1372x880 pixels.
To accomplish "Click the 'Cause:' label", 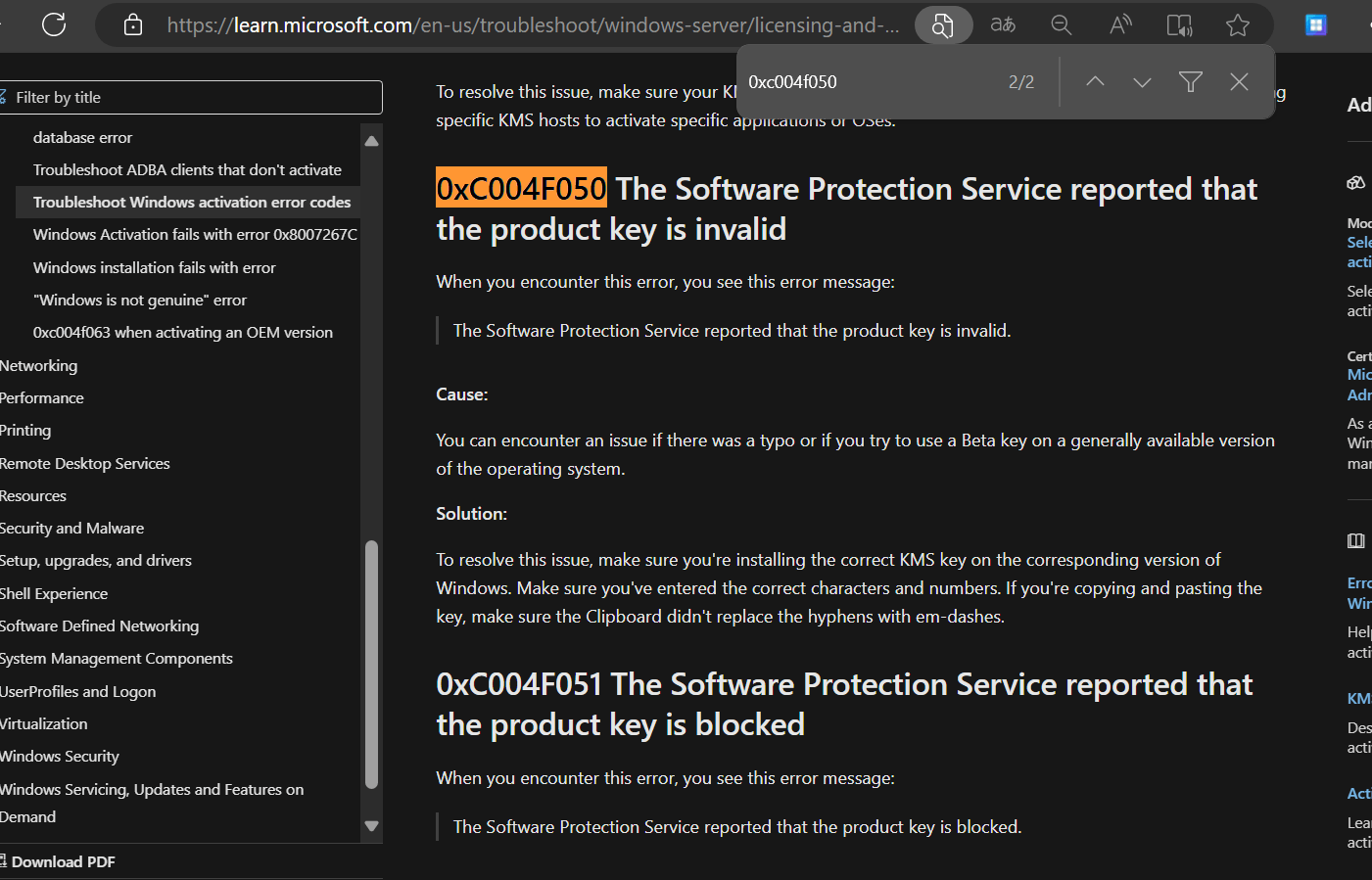I will tap(462, 394).
